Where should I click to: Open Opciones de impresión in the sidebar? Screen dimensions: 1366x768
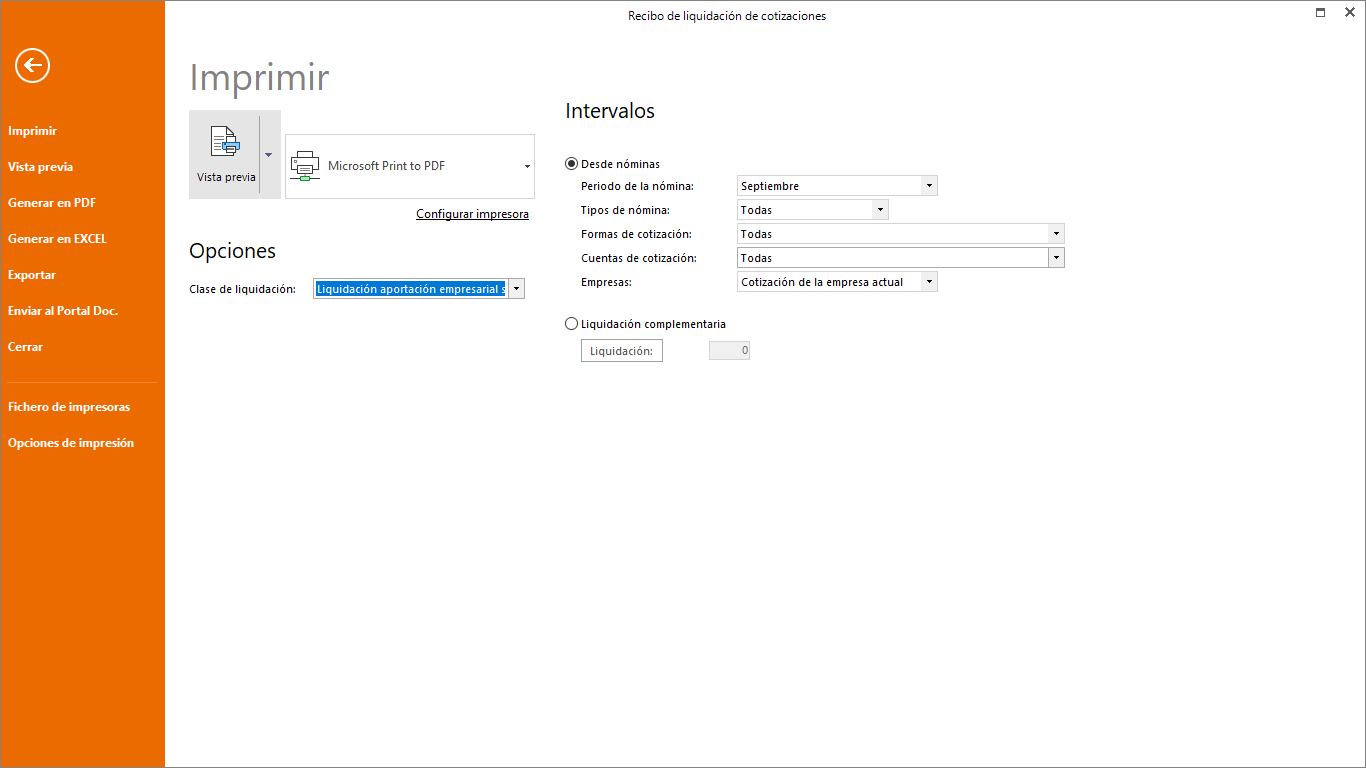point(71,443)
